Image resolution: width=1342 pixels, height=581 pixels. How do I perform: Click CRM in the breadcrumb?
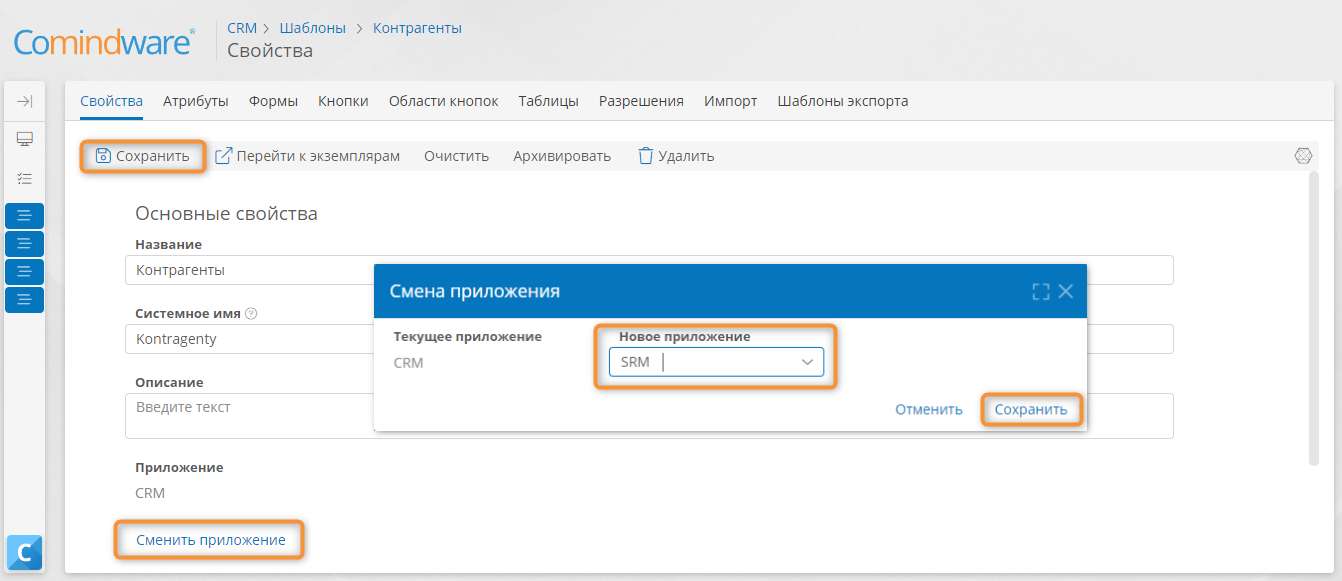pos(242,28)
